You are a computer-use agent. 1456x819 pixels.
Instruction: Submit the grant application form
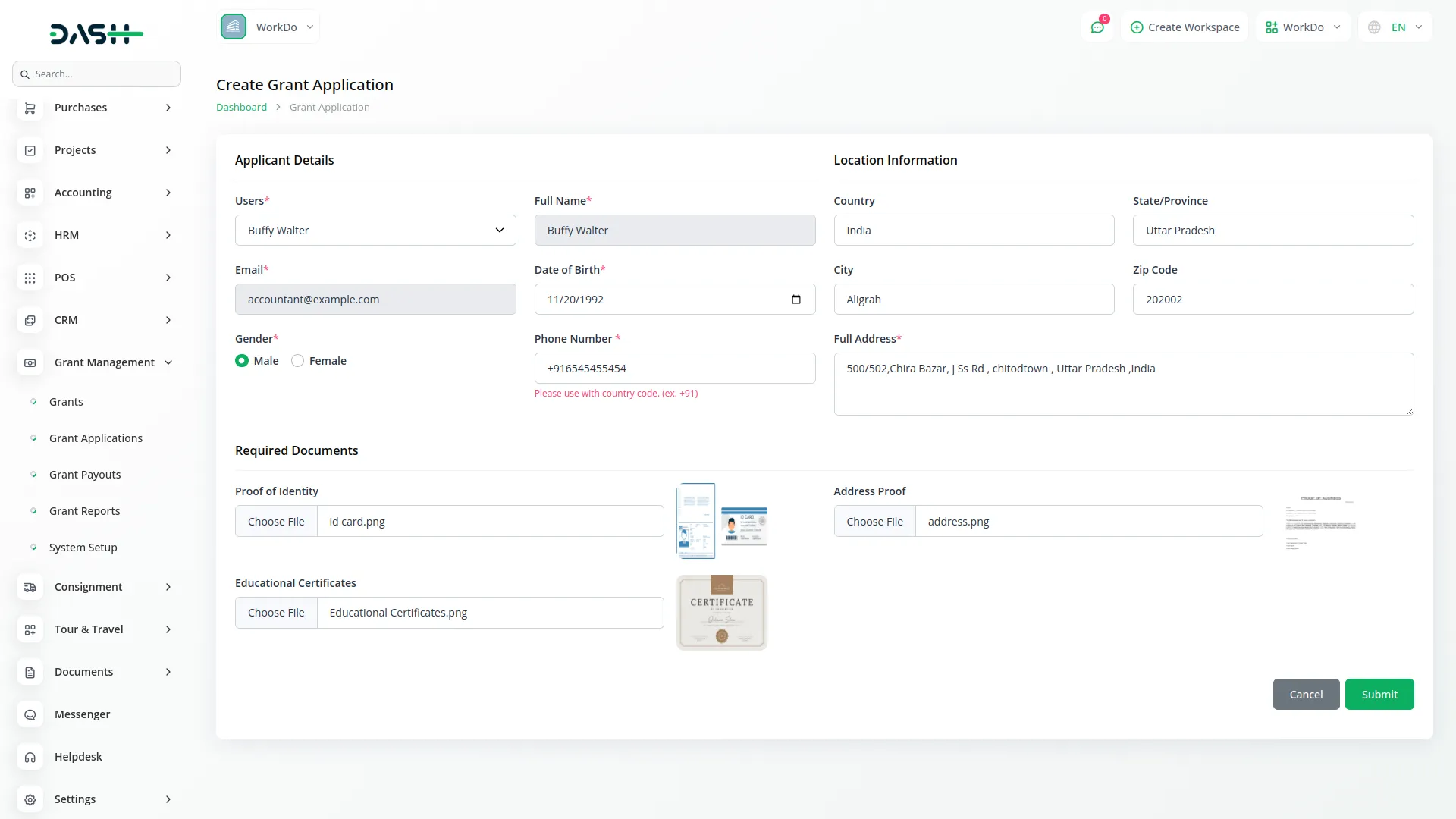[1379, 694]
